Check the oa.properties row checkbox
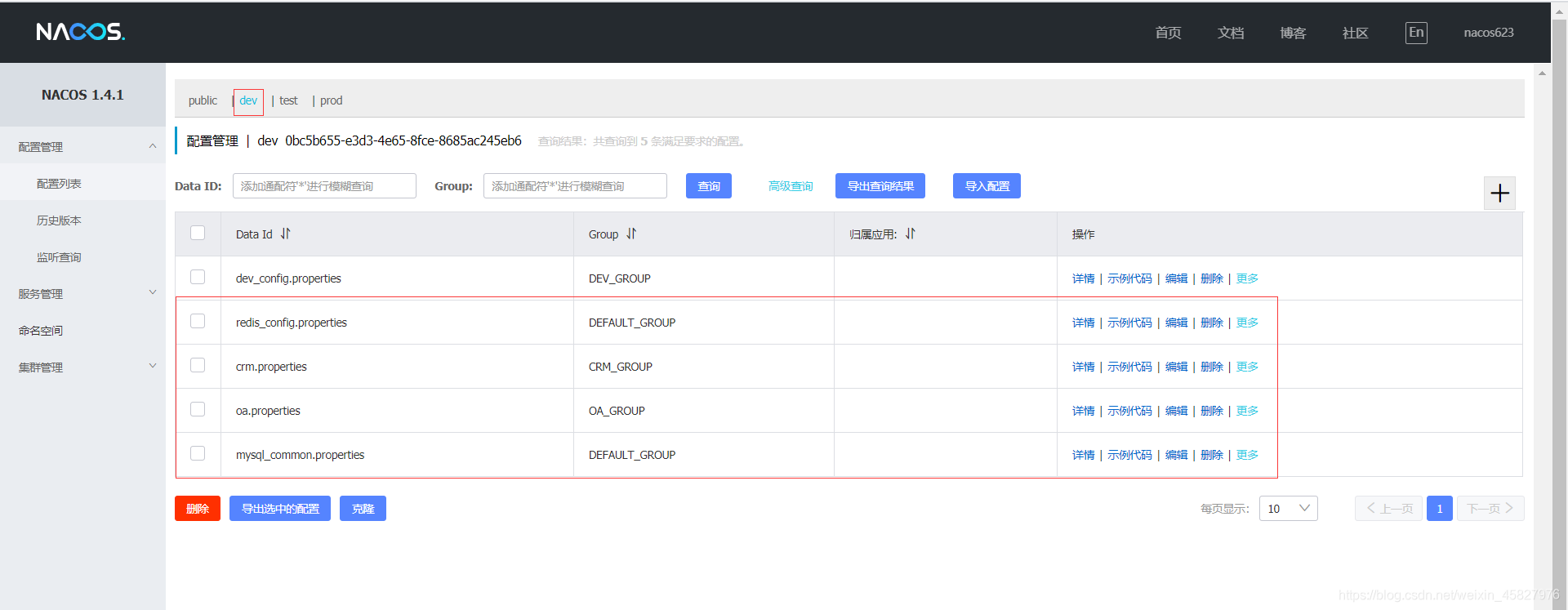The image size is (1568, 610). point(198,409)
